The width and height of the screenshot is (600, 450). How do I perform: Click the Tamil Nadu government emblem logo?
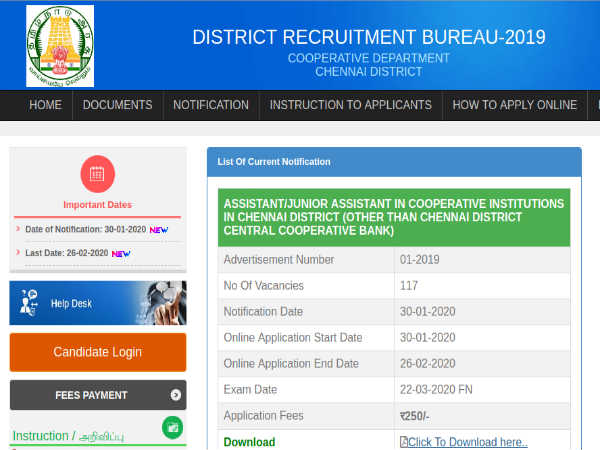pyautogui.click(x=60, y=46)
